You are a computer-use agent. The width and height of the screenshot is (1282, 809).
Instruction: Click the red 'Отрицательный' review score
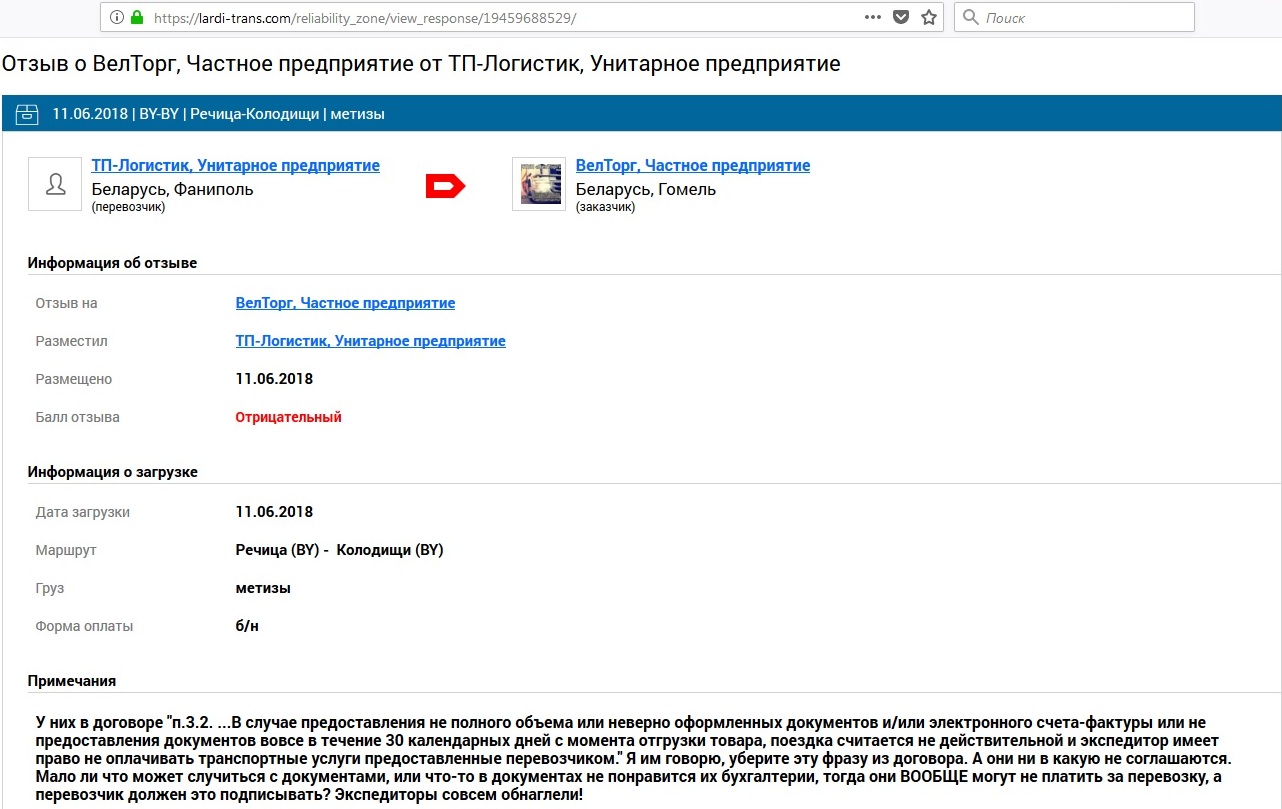[x=288, y=417]
